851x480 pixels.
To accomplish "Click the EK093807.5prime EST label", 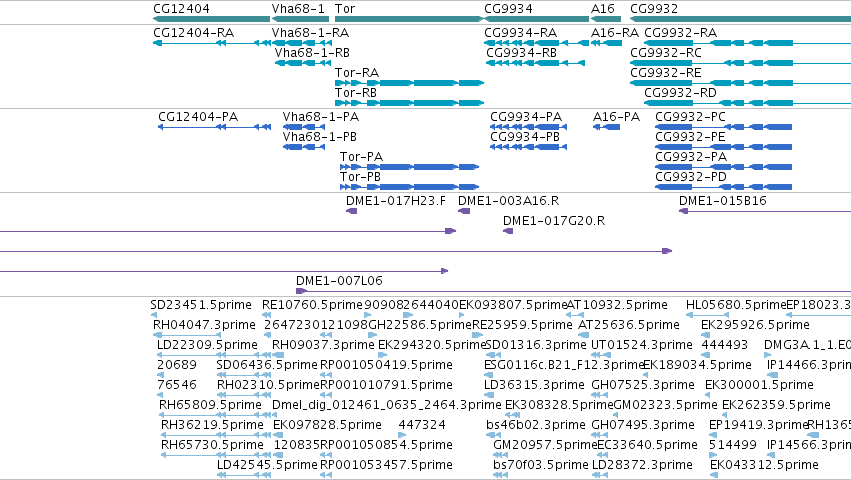I will click(513, 305).
